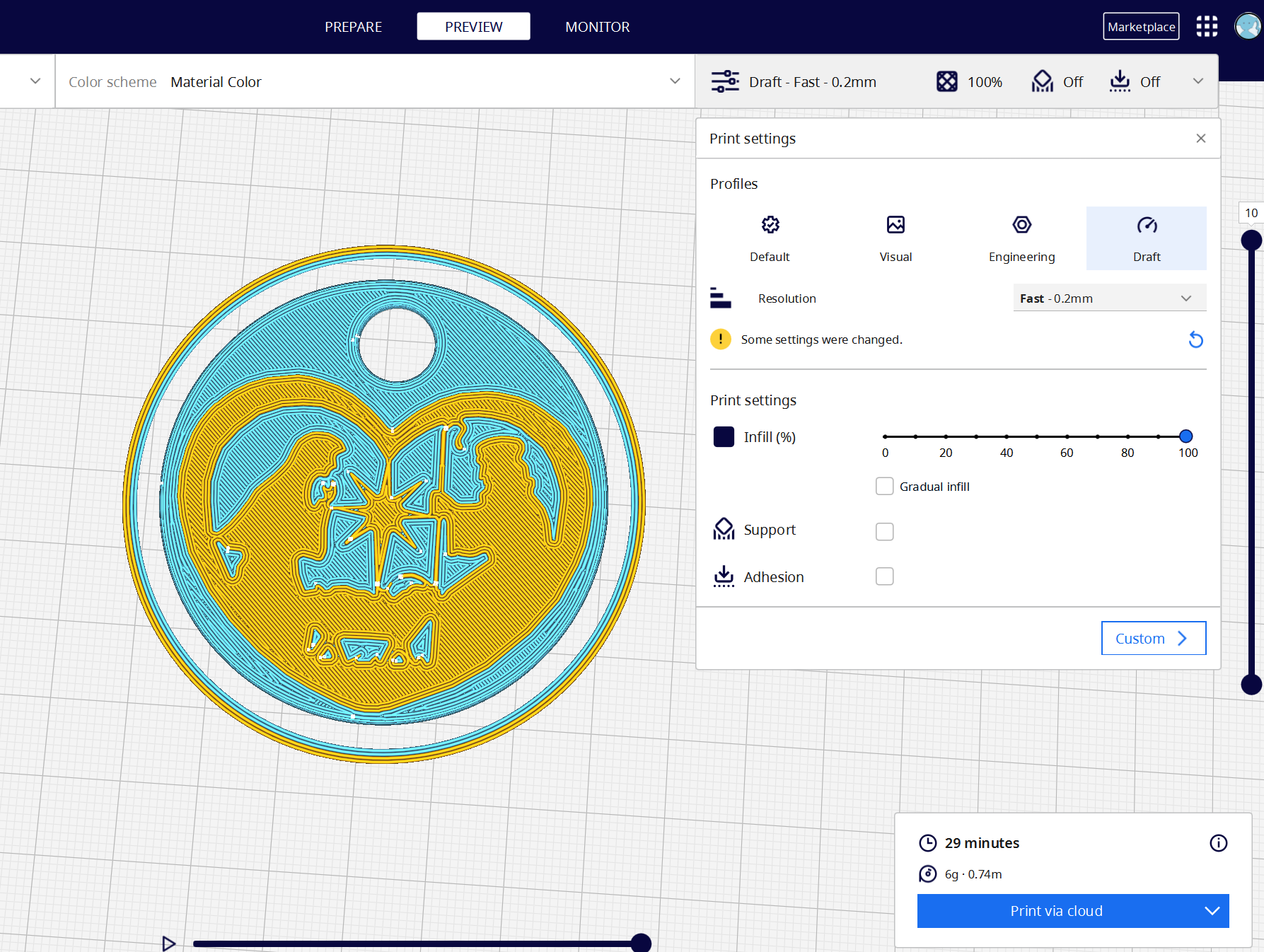
Task: Enable the Support checkbox
Action: 884,531
